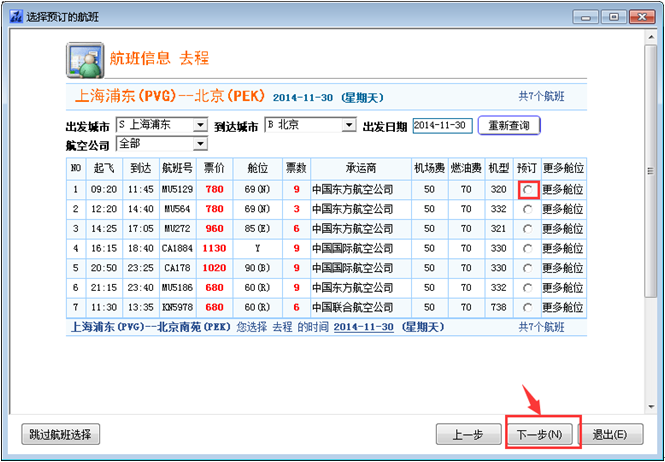Click 中国联合航空公司 carrier cell
This screenshot has height=462, width=665.
[361, 308]
